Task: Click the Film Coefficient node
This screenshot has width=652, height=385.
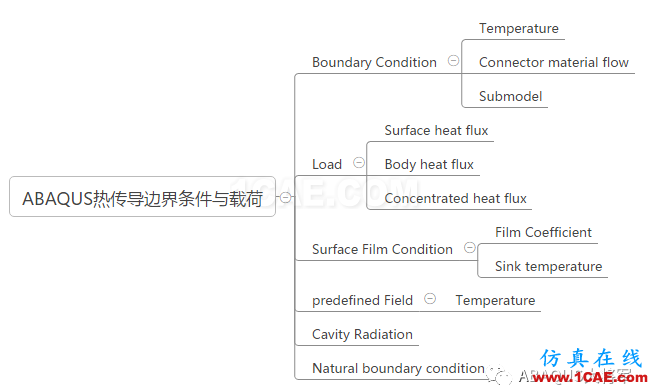Action: point(543,232)
